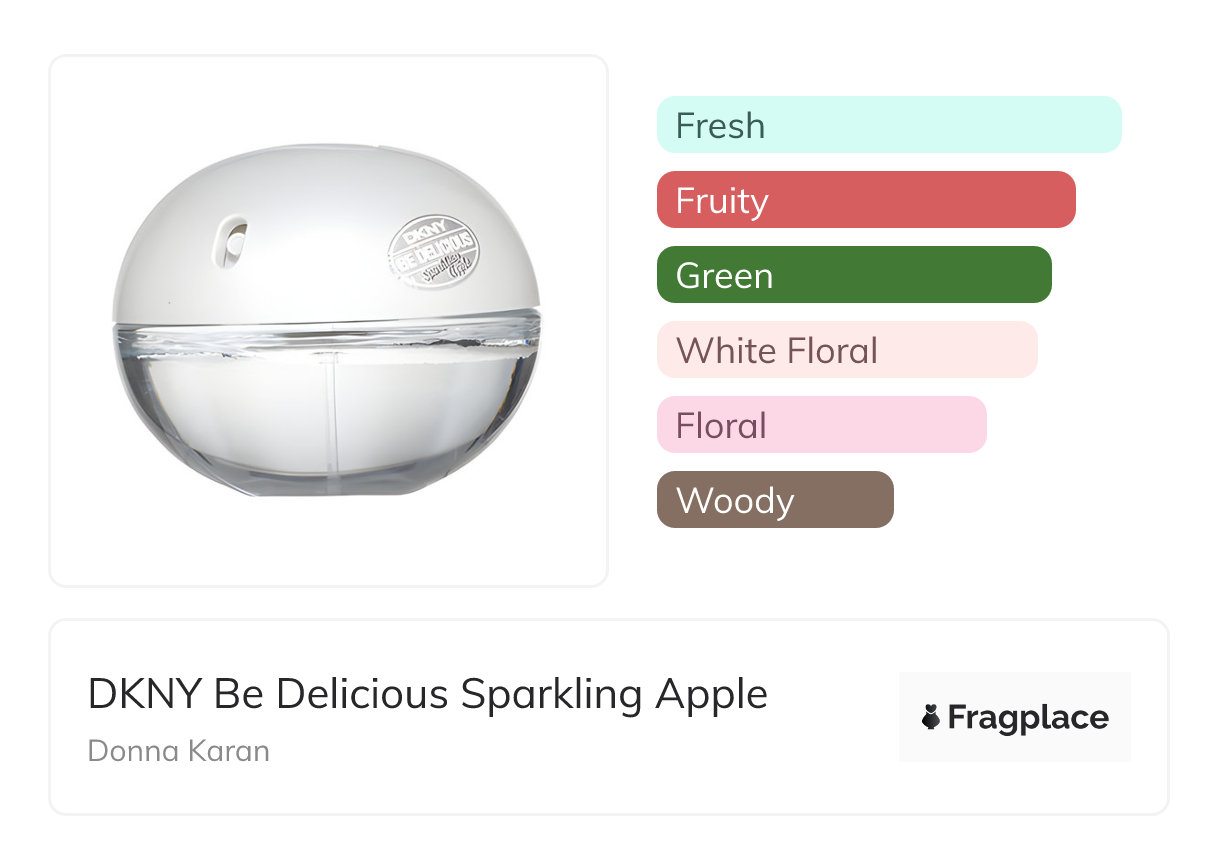The image size is (1218, 864).
Task: Click the Fragplace wordmark text
Action: 1028,718
